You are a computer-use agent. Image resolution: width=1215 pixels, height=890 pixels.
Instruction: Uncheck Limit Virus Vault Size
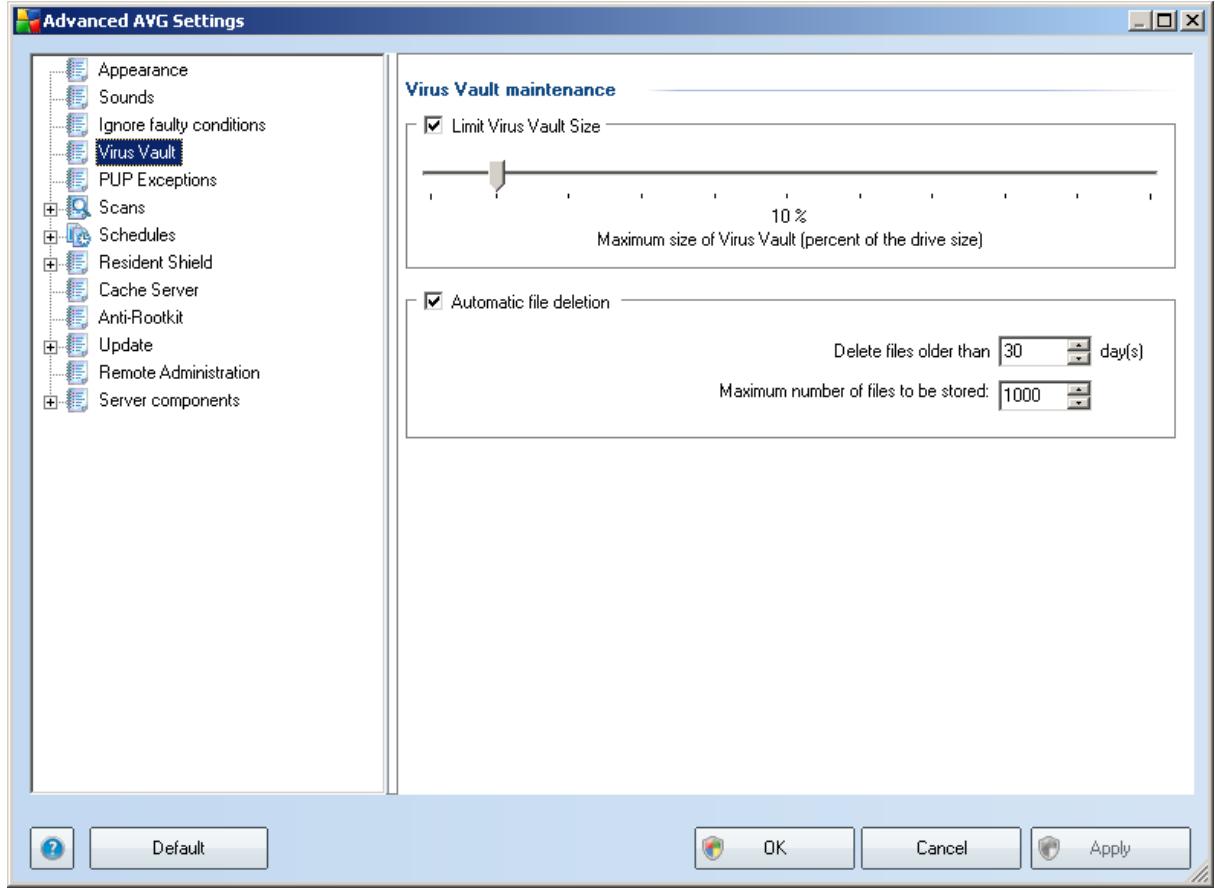tap(432, 127)
